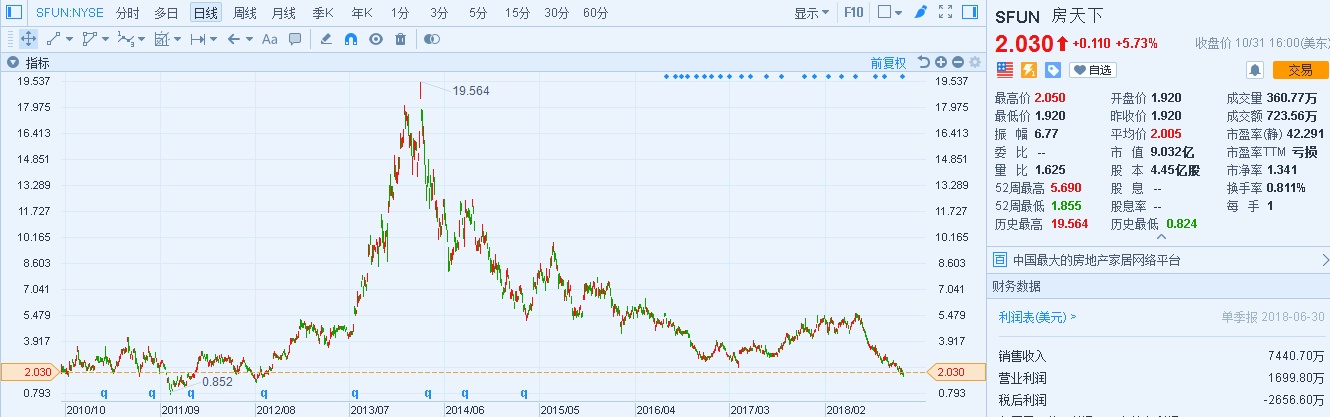
Task: Open dropdown arrow next to arrow marker tool
Action: (x=248, y=40)
